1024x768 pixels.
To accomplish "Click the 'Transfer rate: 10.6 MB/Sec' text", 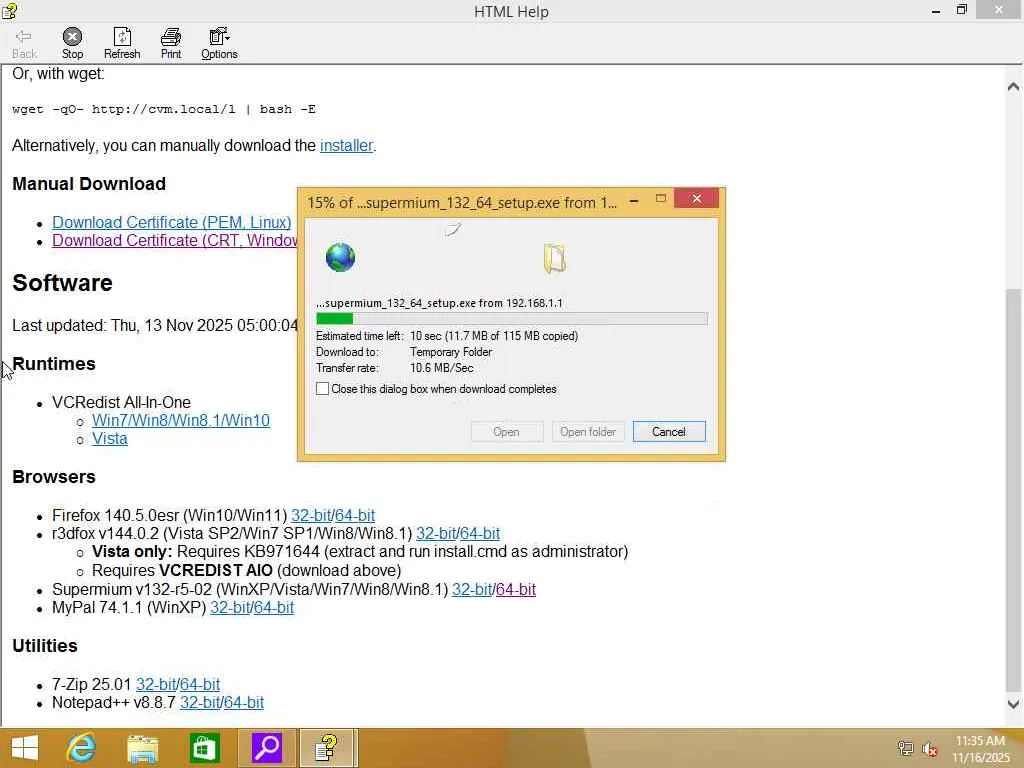I will point(394,368).
